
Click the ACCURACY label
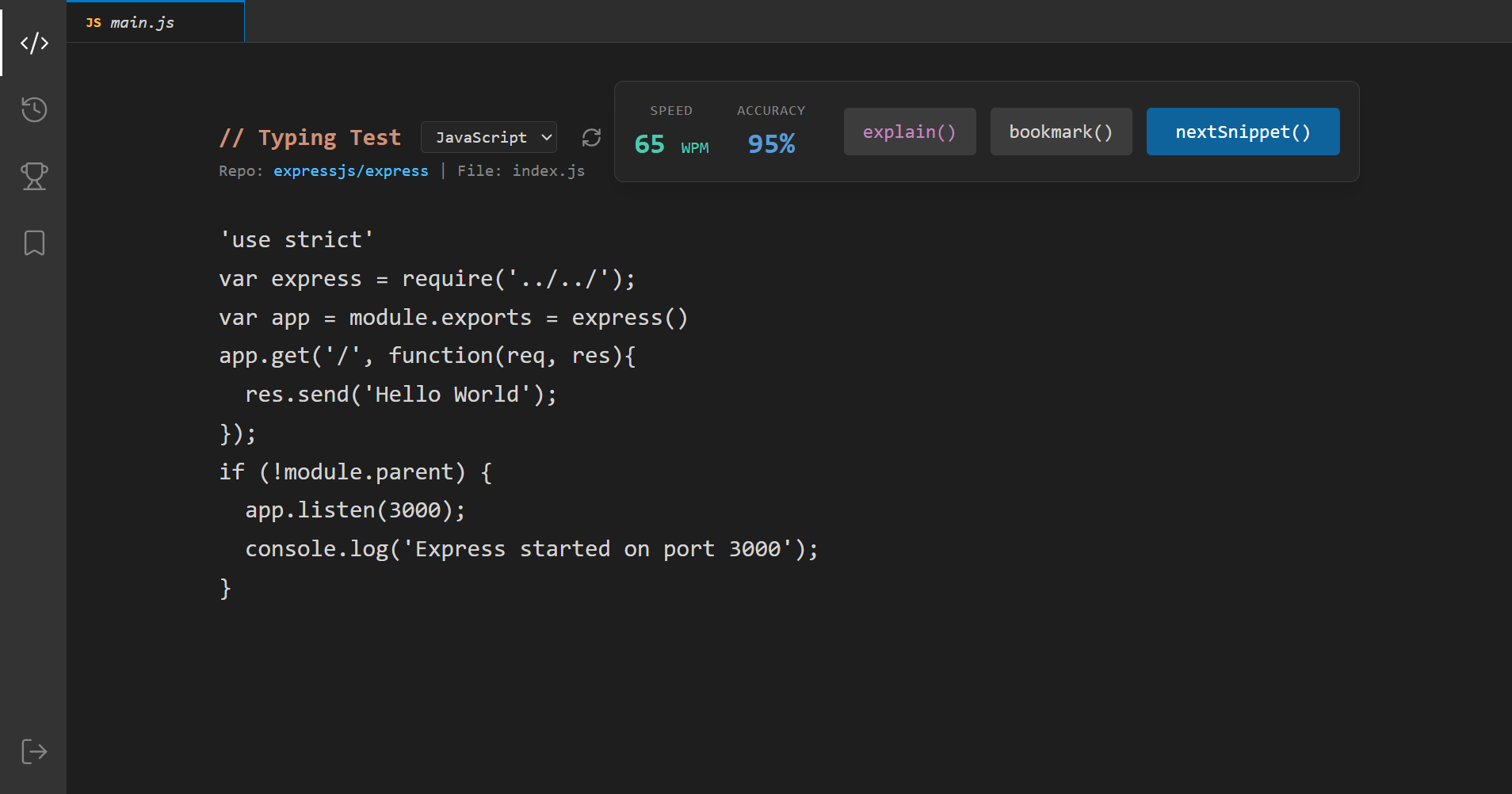[x=771, y=111]
